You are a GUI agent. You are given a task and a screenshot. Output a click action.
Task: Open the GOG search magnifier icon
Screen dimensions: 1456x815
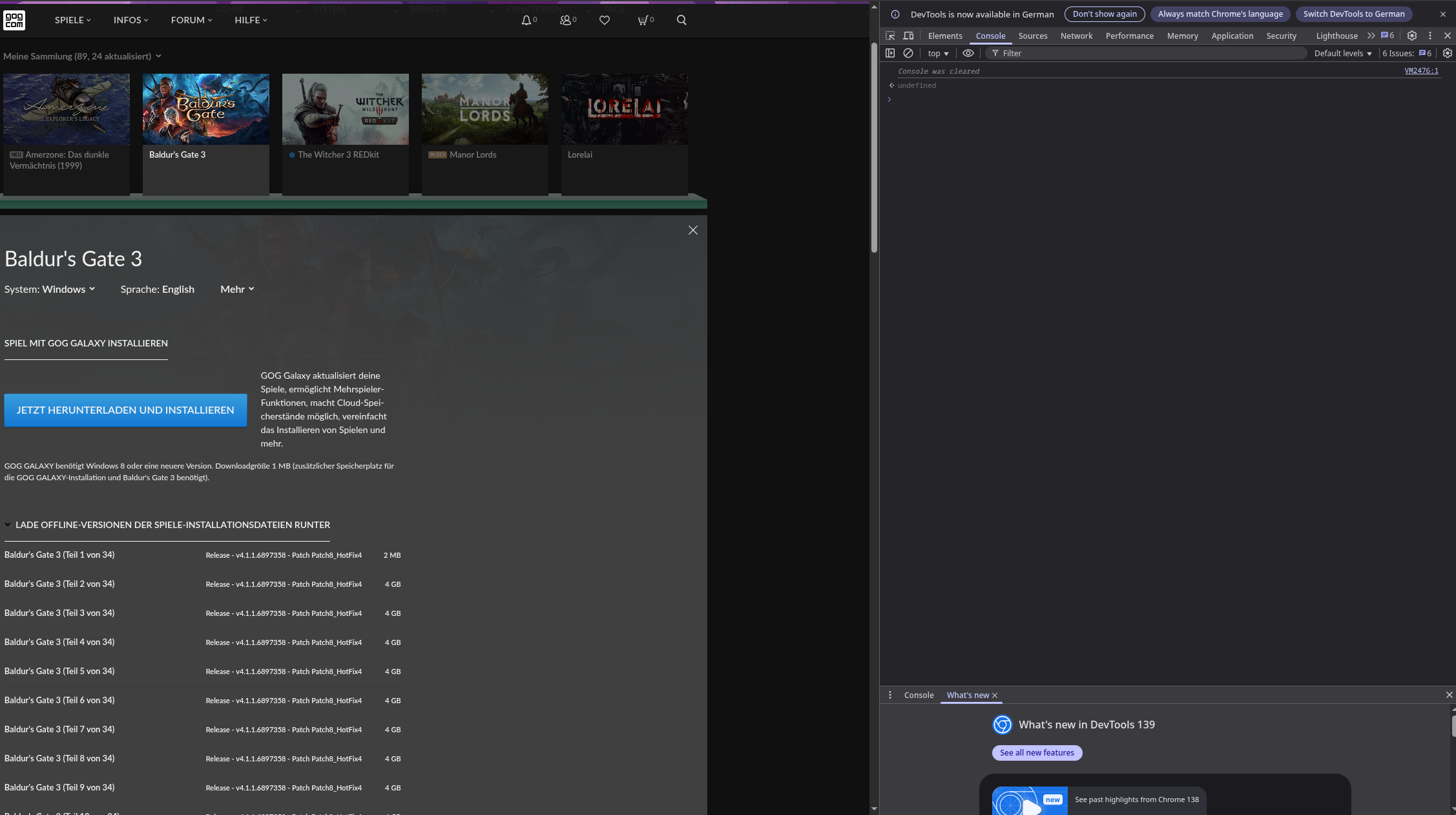coord(681,20)
